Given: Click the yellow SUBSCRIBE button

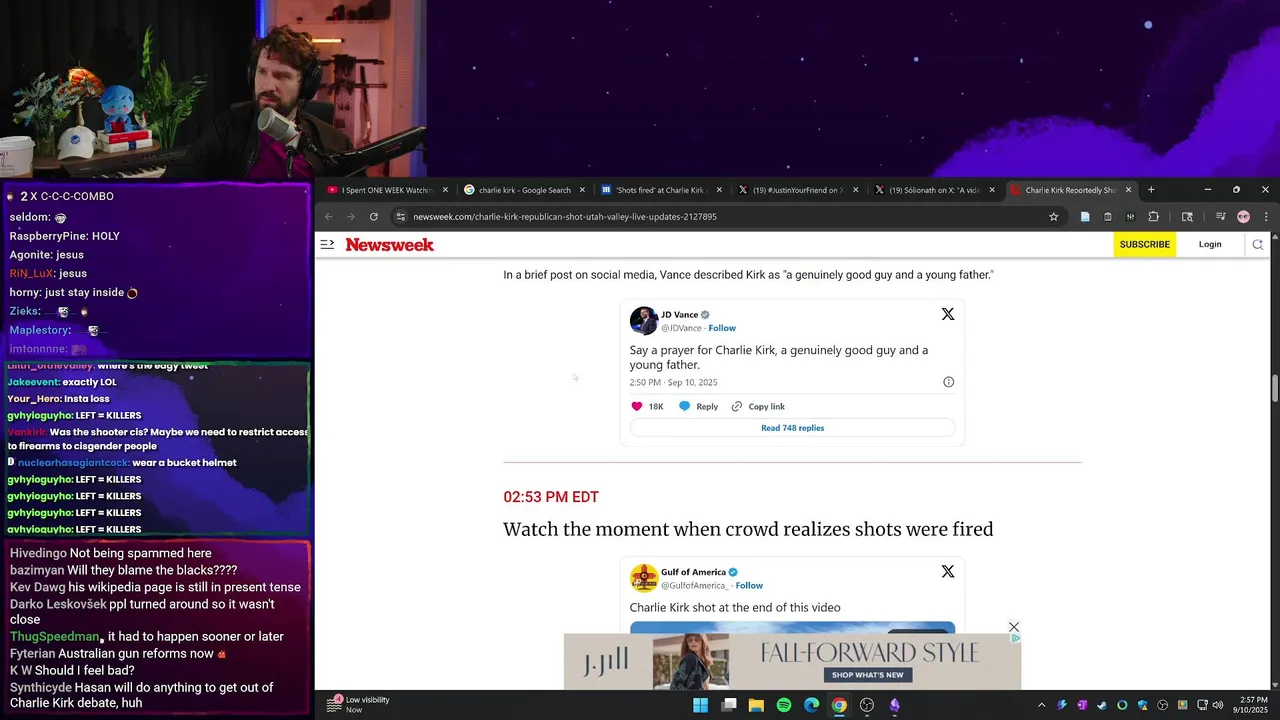Looking at the screenshot, I should (x=1145, y=245).
